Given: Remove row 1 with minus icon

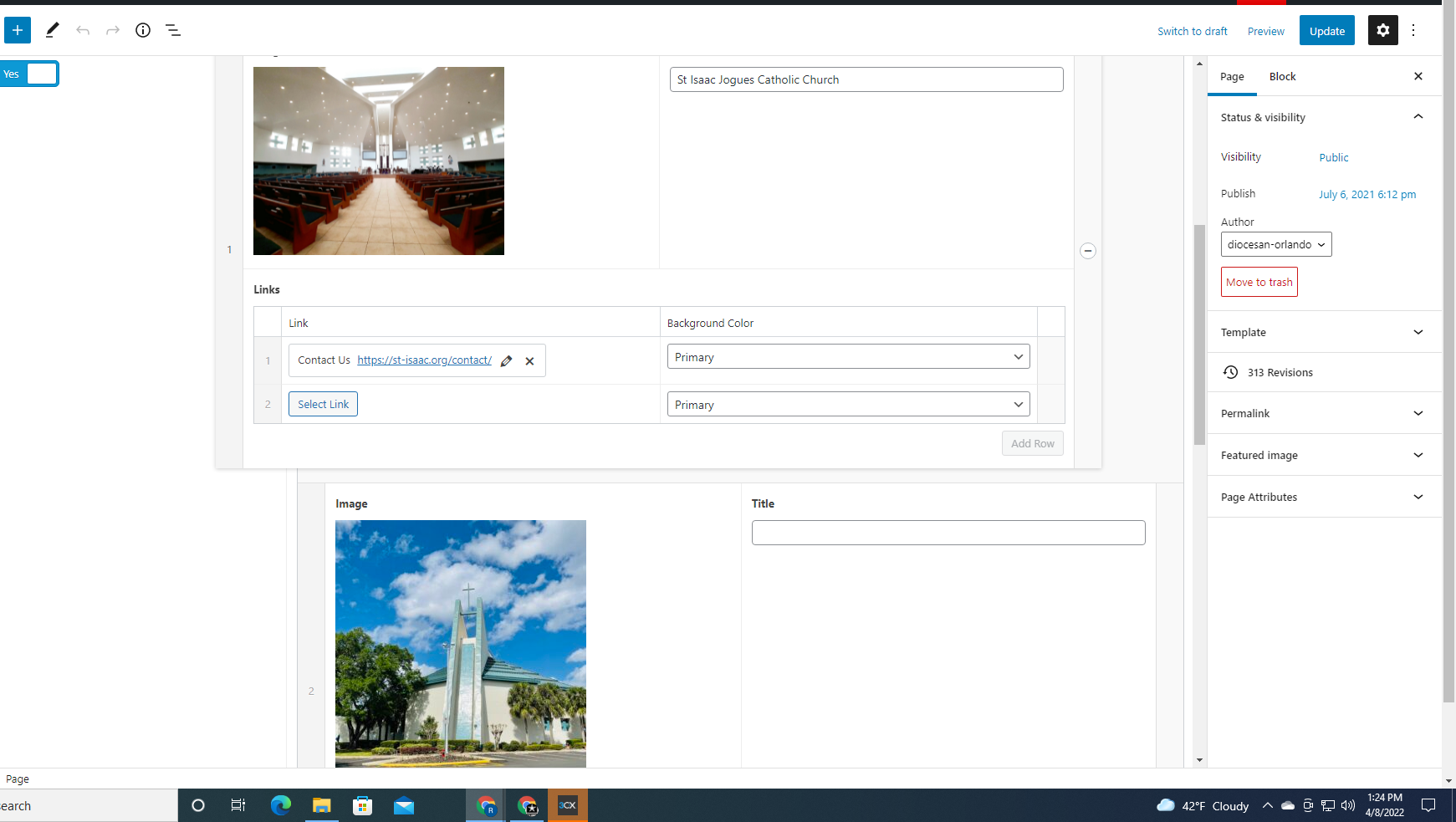Looking at the screenshot, I should coord(1087,251).
